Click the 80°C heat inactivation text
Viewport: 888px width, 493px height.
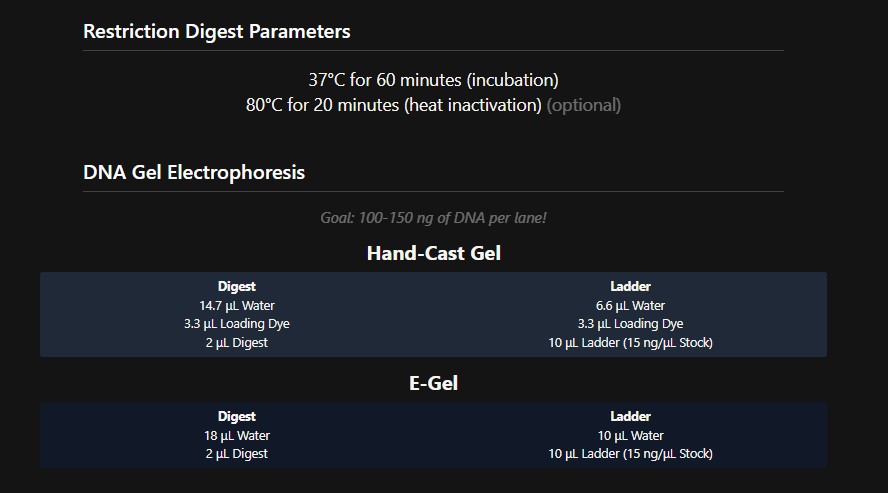(394, 105)
